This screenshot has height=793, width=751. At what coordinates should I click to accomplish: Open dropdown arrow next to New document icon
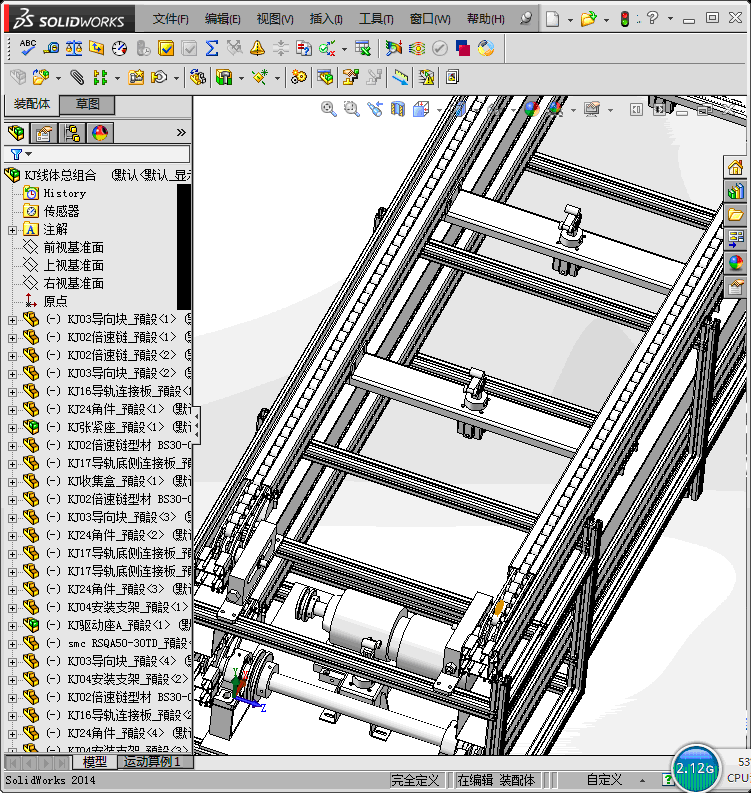point(570,20)
